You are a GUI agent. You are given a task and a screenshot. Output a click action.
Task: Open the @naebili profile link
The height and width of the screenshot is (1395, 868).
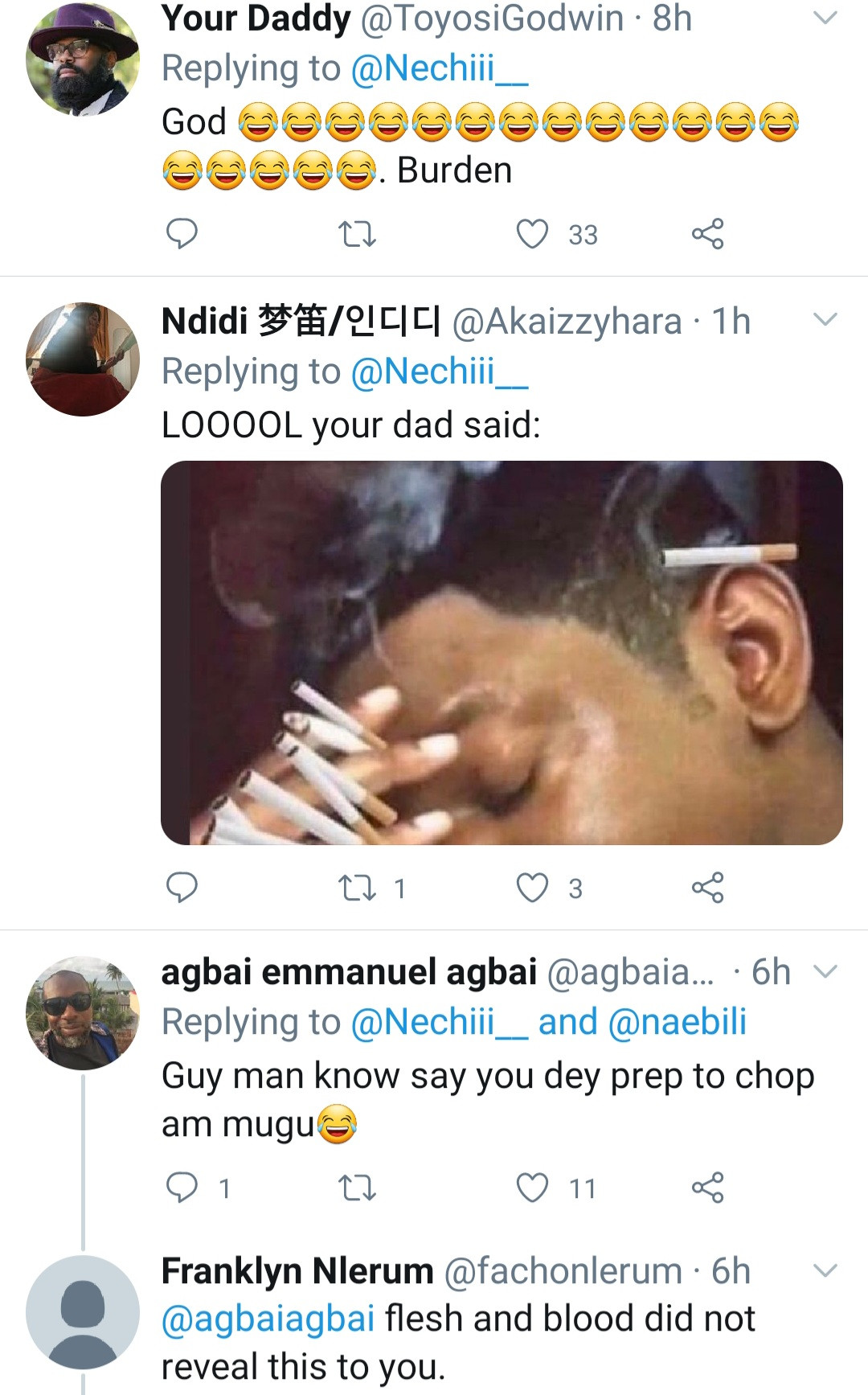click(x=678, y=1022)
